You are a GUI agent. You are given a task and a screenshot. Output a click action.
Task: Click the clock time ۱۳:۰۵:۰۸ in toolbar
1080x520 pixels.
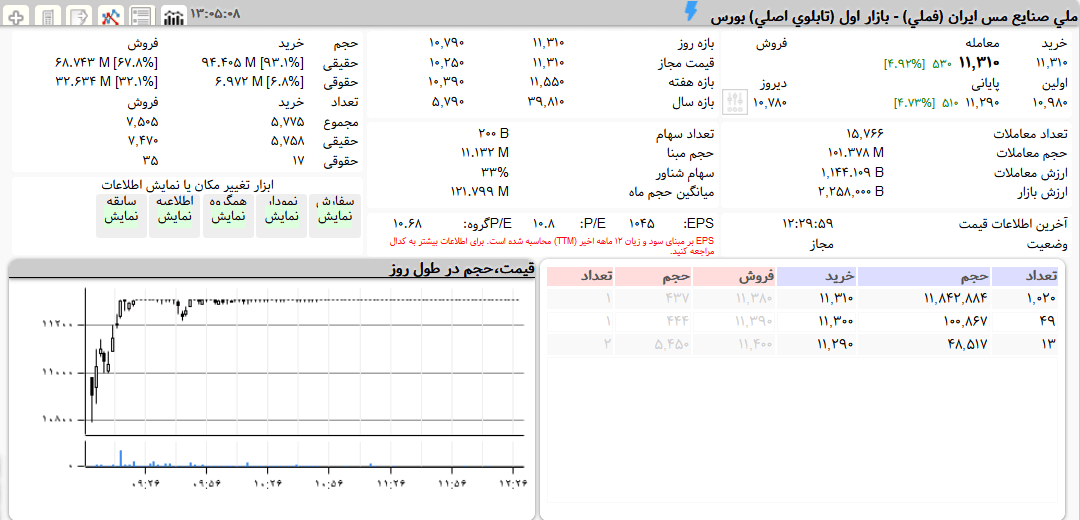tap(215, 13)
